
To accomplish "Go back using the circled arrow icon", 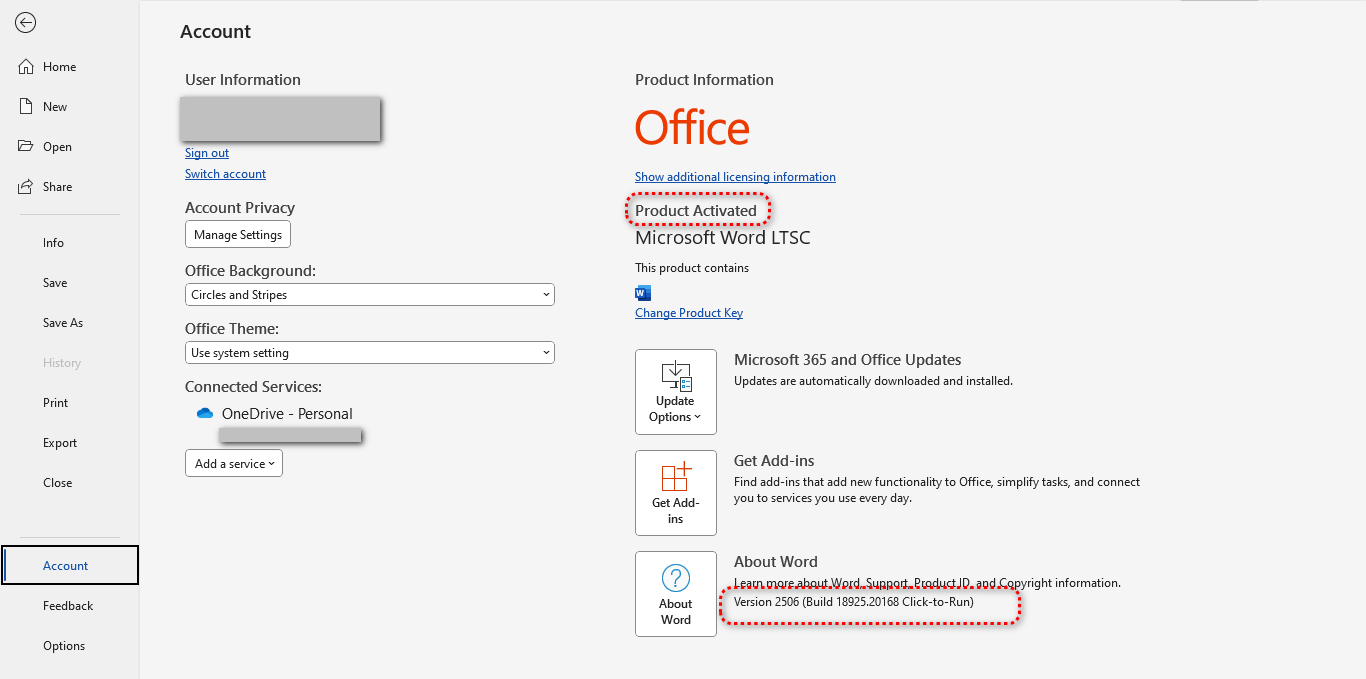I will (x=26, y=23).
